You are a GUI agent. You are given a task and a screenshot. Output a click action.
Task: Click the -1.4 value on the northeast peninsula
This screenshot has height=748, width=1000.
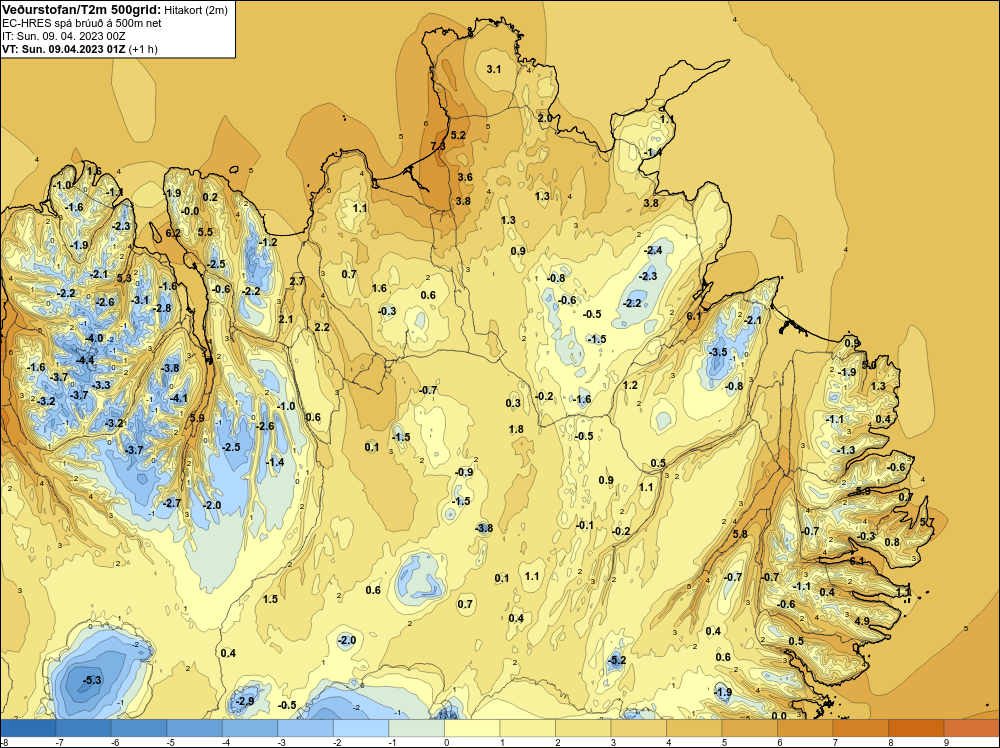(x=652, y=152)
